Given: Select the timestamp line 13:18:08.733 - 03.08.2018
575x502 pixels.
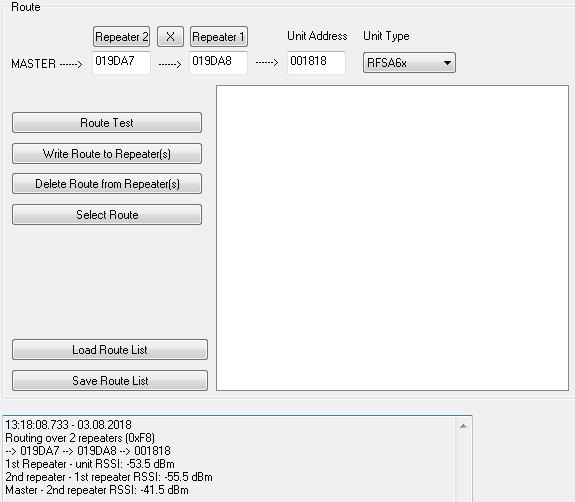Looking at the screenshot, I should (x=68, y=425).
